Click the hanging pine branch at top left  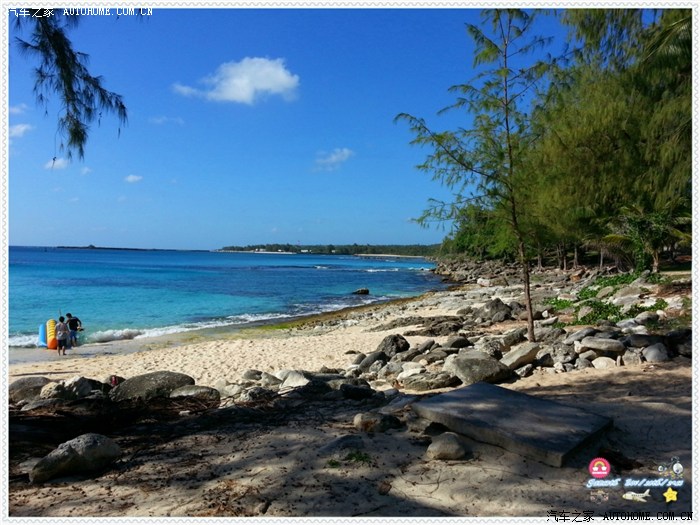(72, 80)
